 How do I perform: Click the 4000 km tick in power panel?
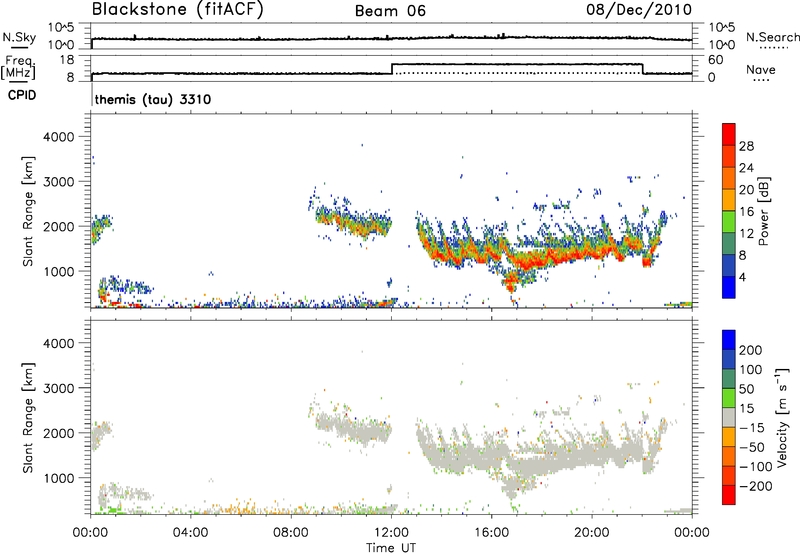point(58,137)
